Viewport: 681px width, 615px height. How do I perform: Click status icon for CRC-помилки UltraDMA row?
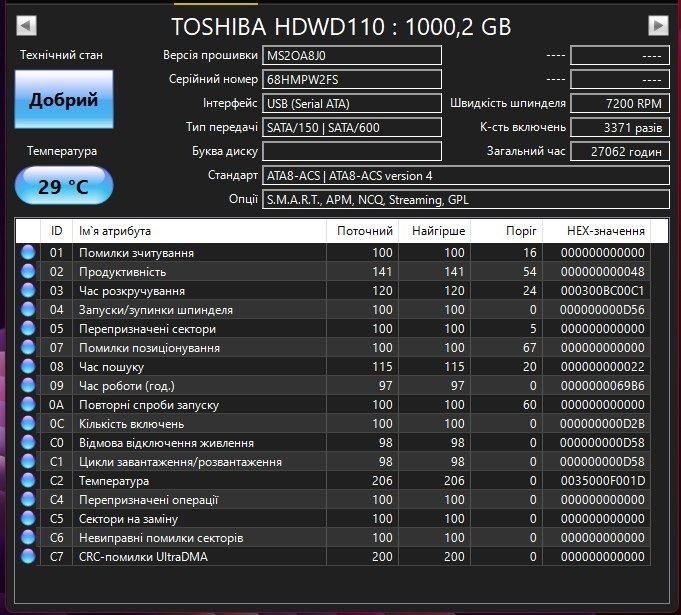[28, 556]
